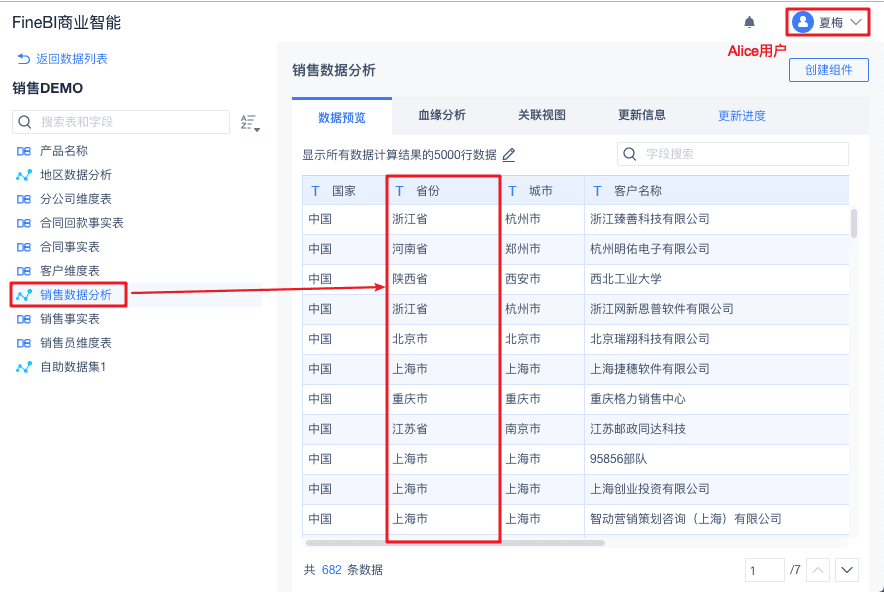Click the DB icon beside 销售员维度表

pos(24,343)
